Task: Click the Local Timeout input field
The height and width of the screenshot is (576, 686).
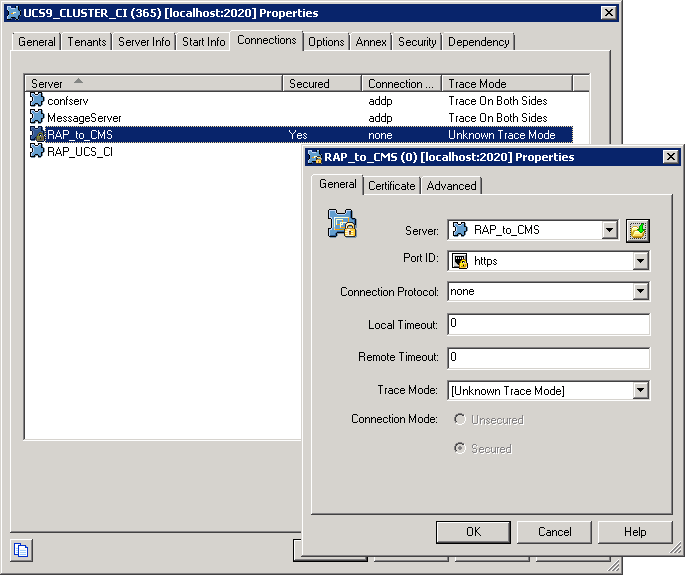Action: pos(548,325)
